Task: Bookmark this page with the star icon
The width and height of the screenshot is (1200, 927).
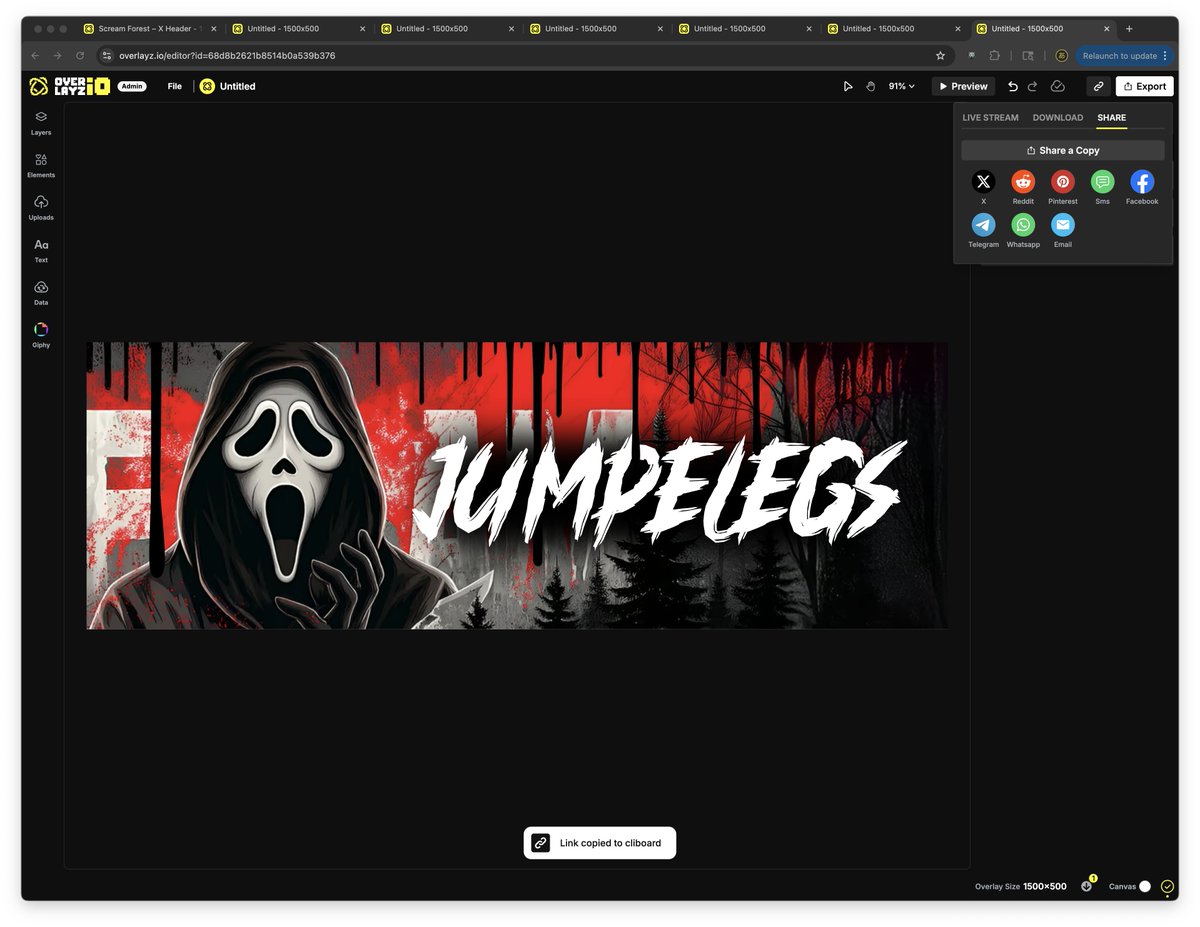Action: [x=940, y=56]
